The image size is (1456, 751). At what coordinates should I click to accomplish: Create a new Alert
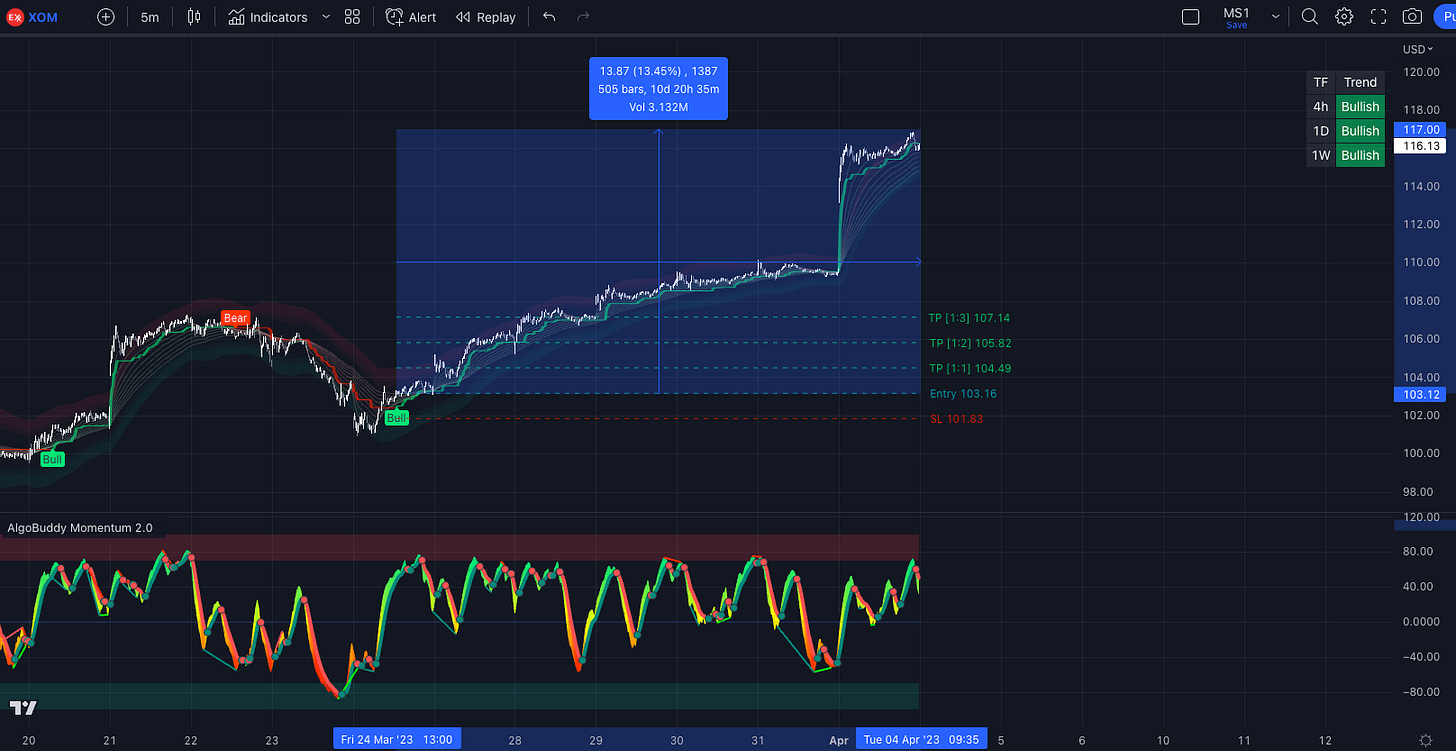pos(411,17)
